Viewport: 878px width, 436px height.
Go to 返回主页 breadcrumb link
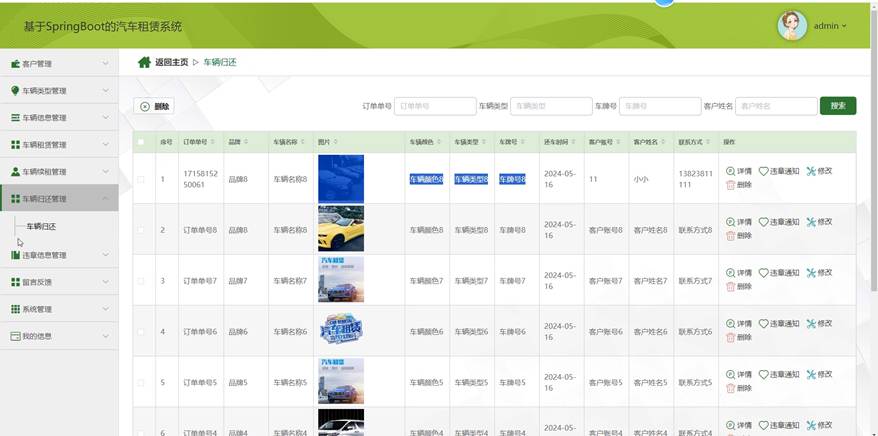pos(171,62)
